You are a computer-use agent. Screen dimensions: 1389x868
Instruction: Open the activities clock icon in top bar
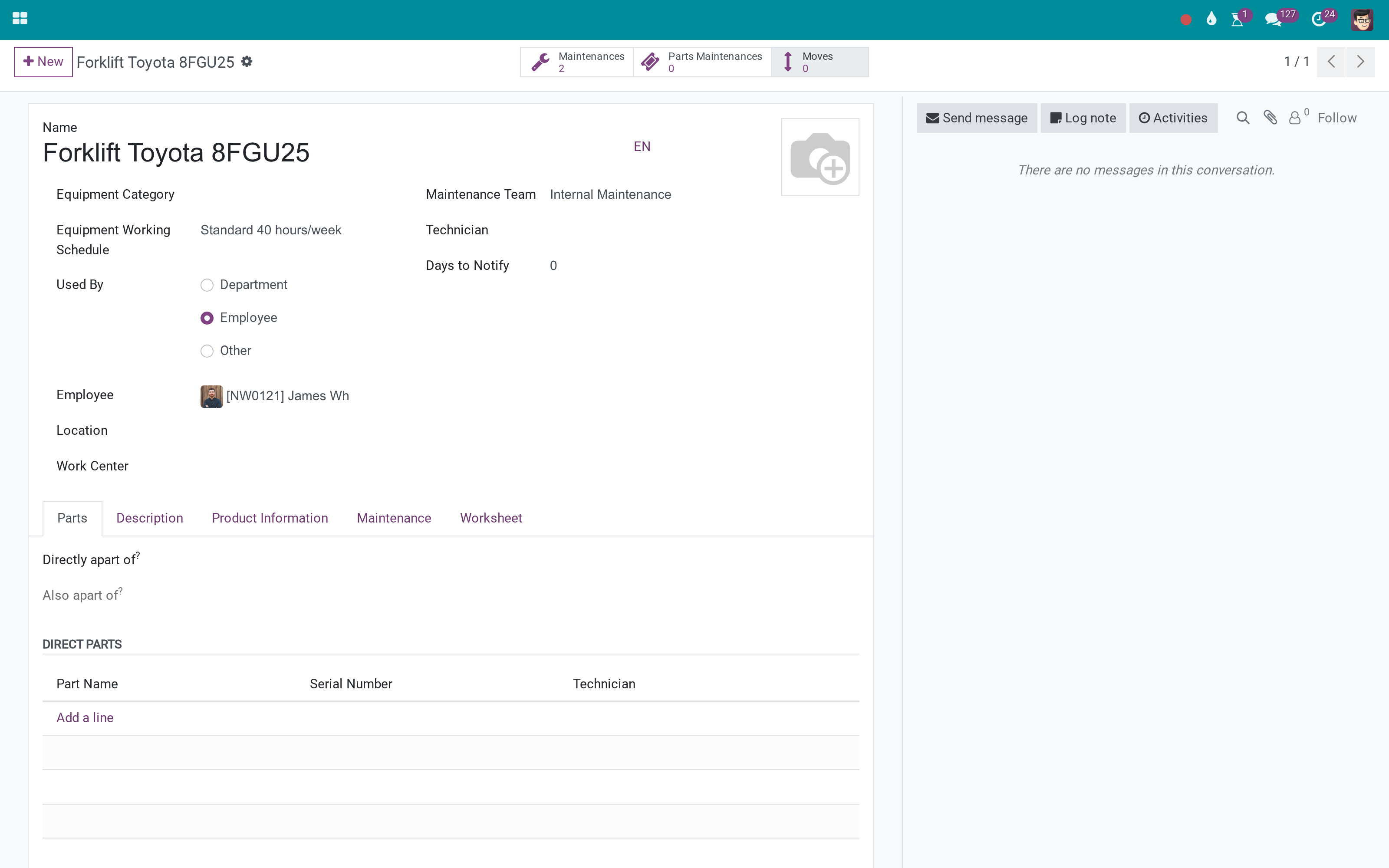1318,20
